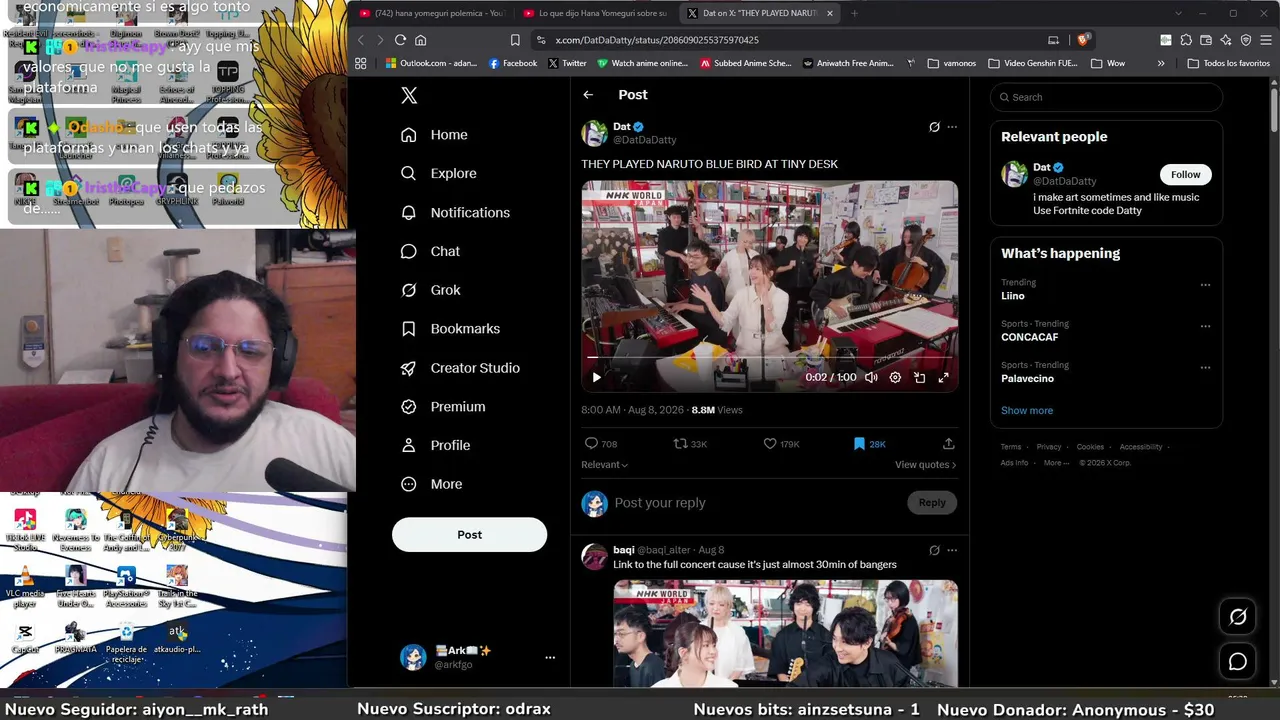Click the X logo in the sidebar
The height and width of the screenshot is (720, 1280).
point(409,95)
